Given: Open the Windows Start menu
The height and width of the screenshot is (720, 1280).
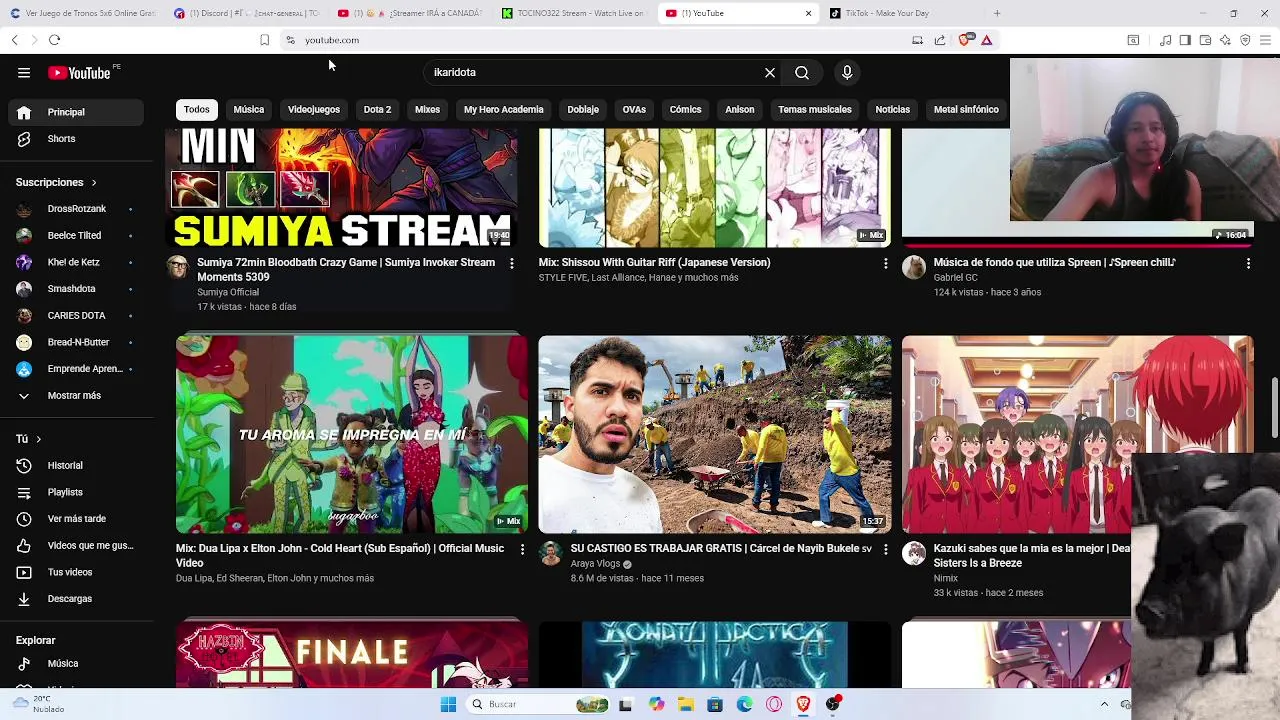Looking at the screenshot, I should pyautogui.click(x=448, y=704).
